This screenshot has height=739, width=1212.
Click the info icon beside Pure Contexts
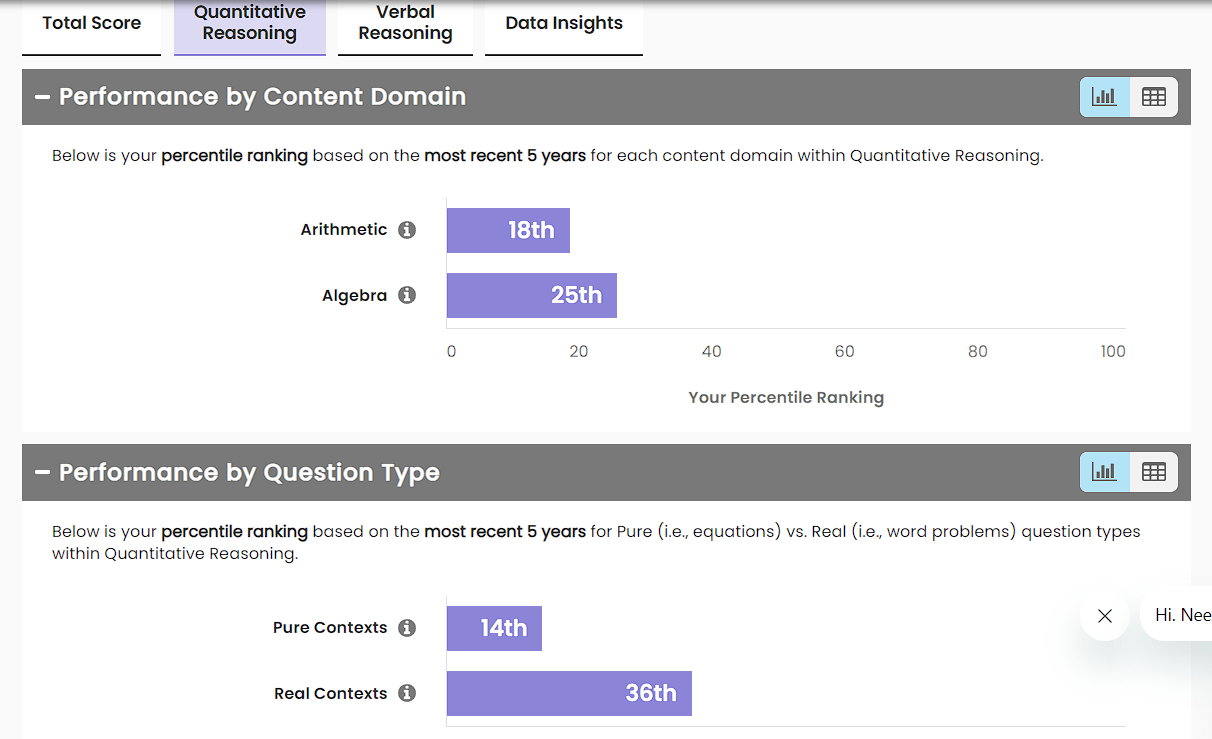407,628
